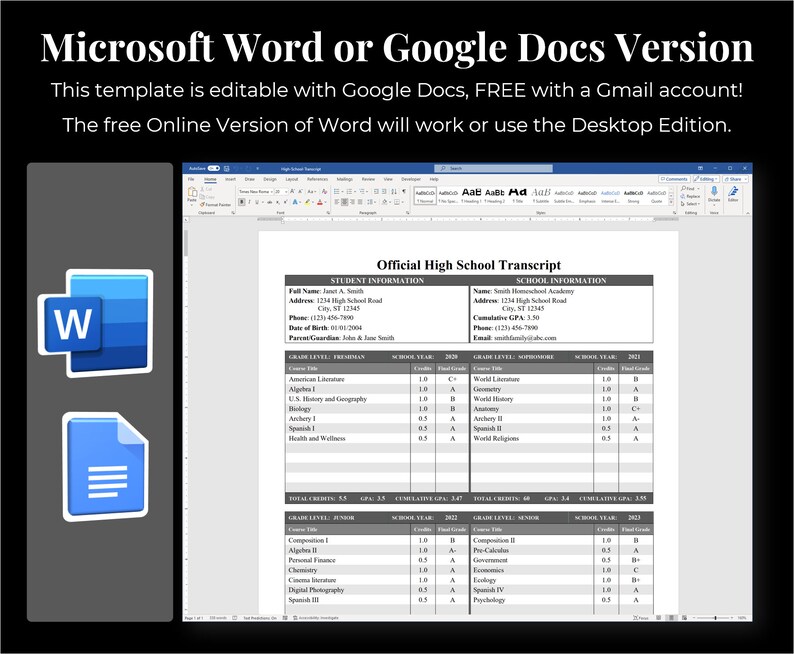Activate the Format Painter
794x654 pixels.
(x=215, y=205)
